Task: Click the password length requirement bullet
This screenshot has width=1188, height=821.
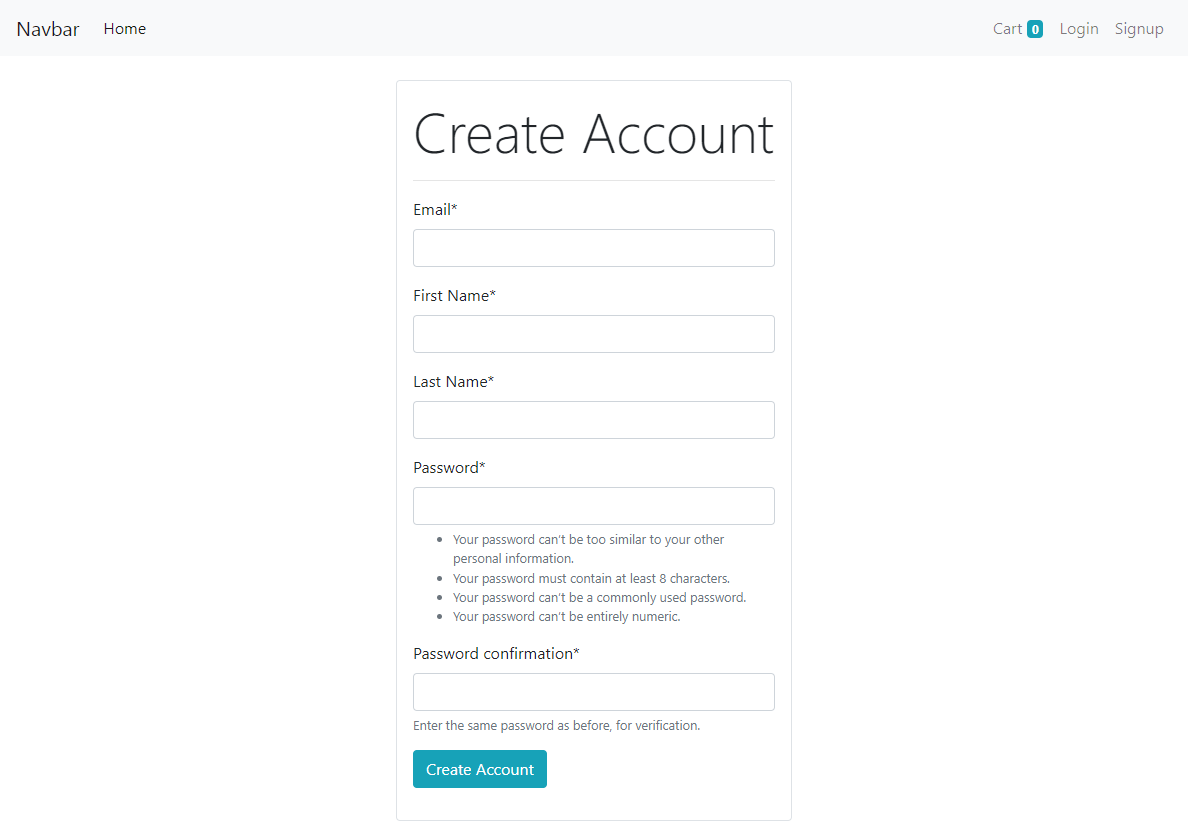Action: coord(591,578)
